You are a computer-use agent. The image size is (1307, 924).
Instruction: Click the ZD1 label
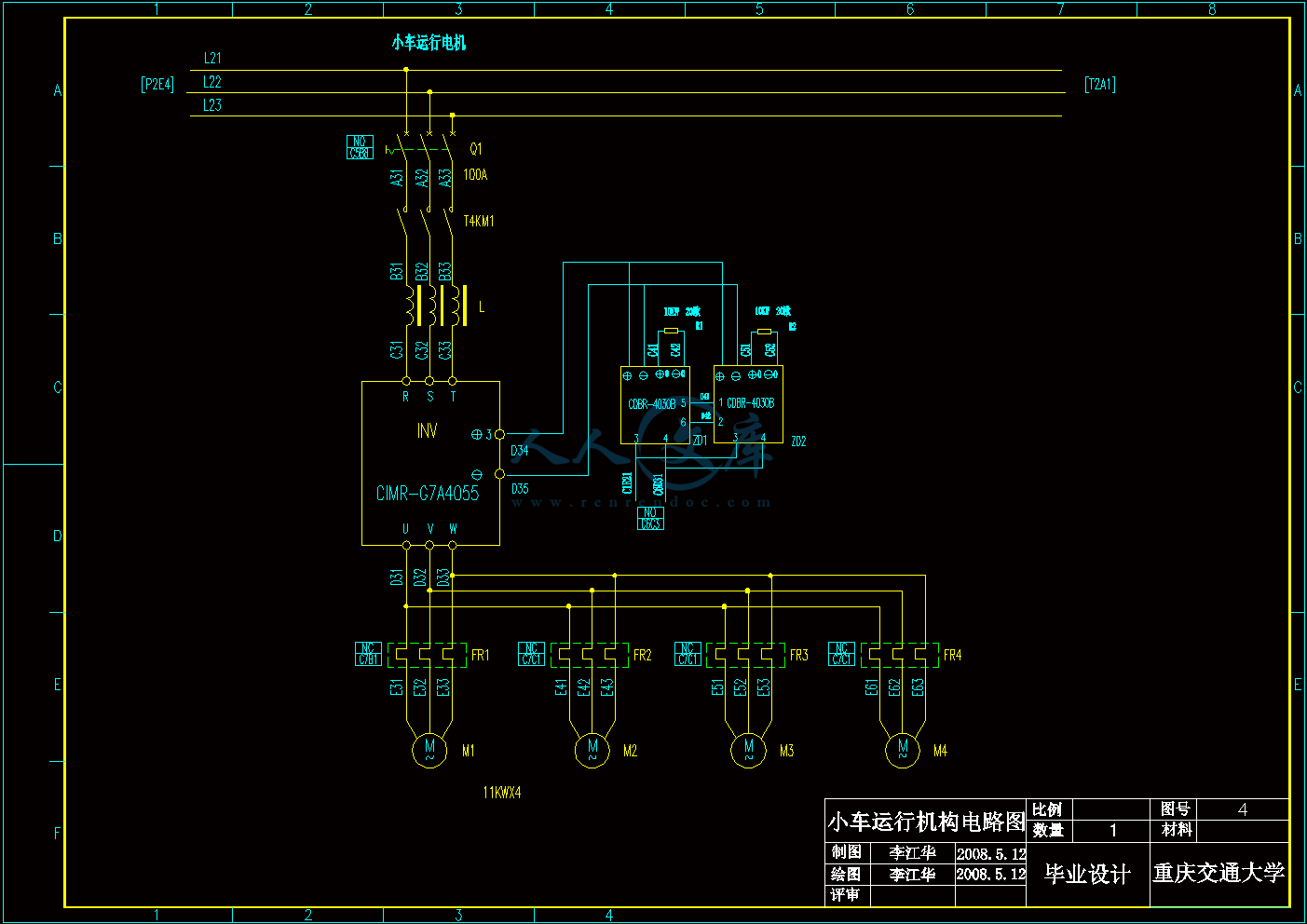700,441
